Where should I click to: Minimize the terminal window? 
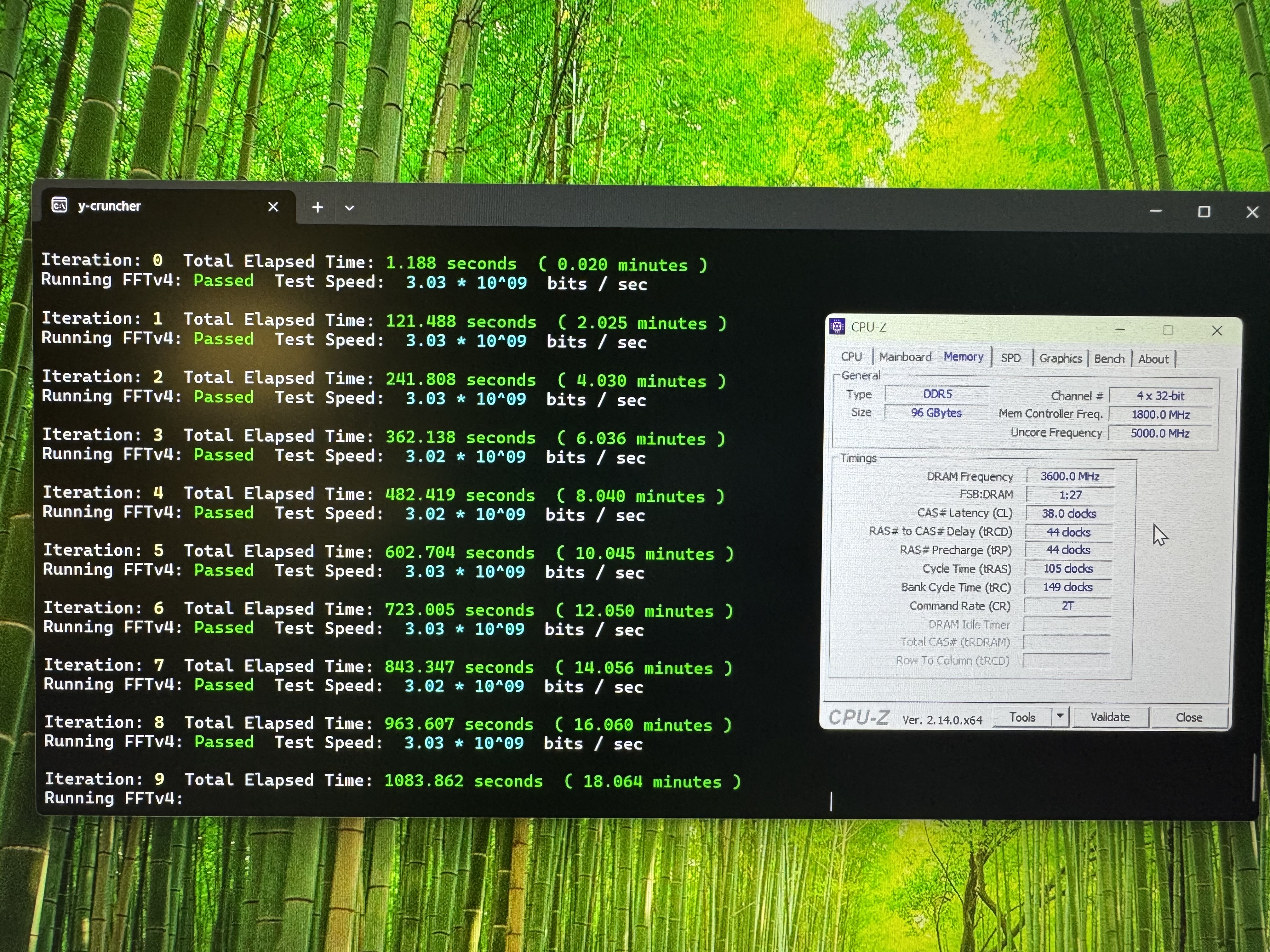coord(1156,211)
